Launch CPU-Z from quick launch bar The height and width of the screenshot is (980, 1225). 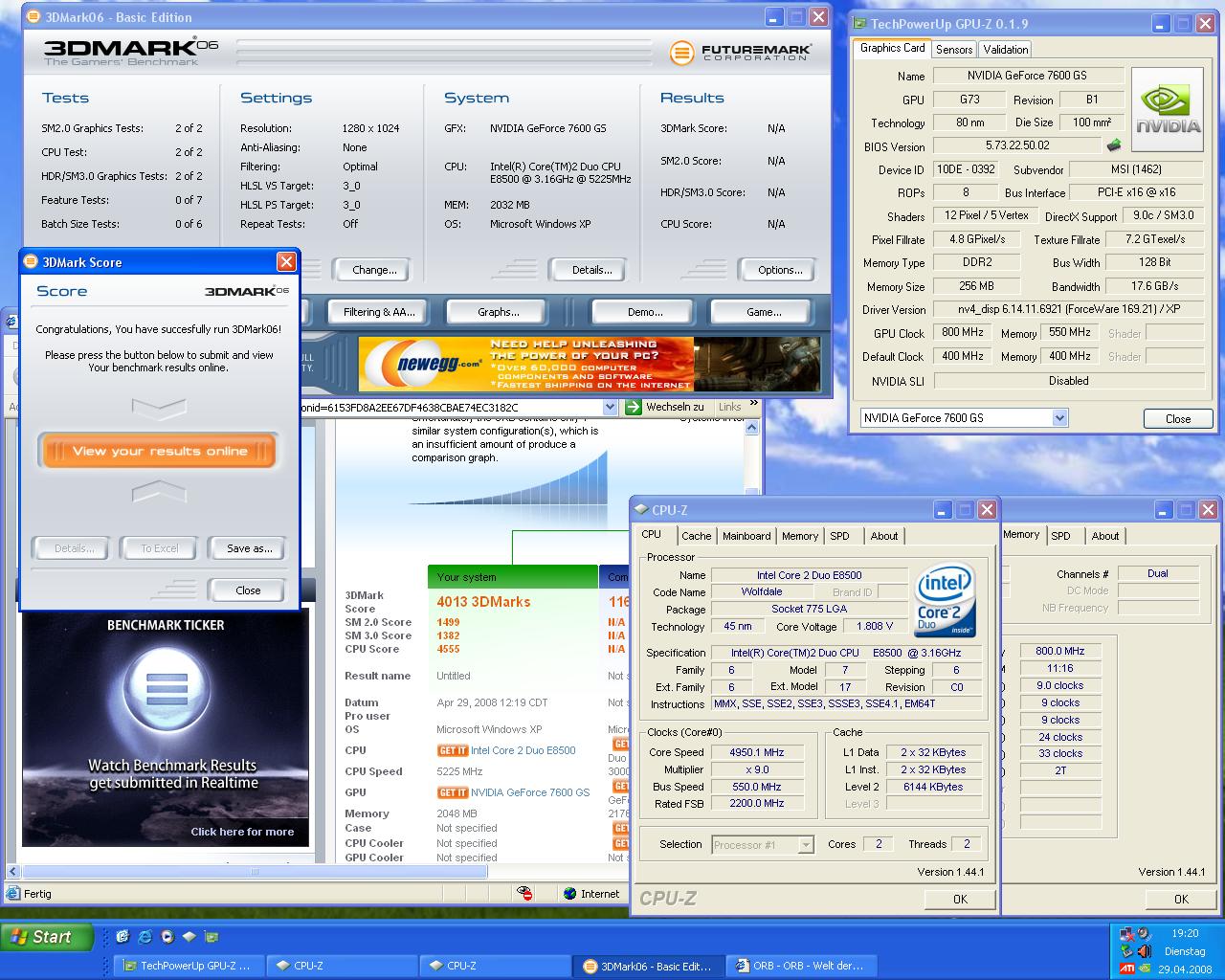[x=189, y=937]
